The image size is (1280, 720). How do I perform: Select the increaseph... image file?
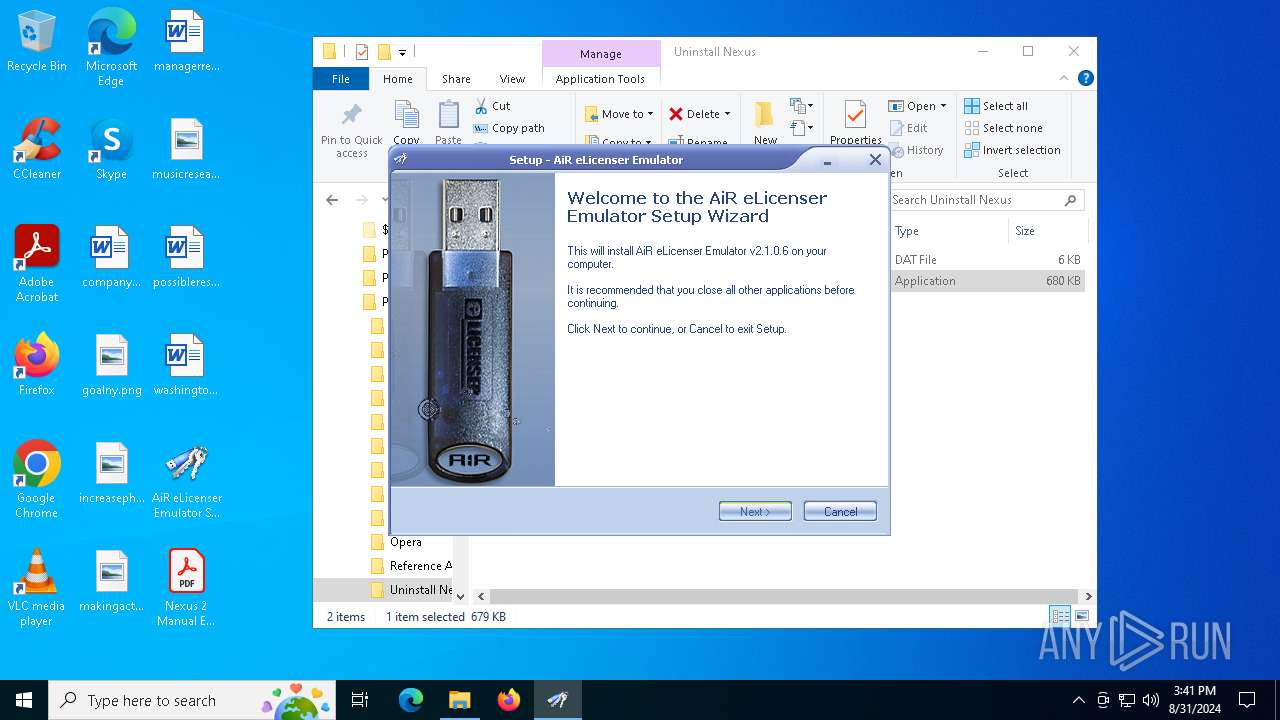coord(111,474)
